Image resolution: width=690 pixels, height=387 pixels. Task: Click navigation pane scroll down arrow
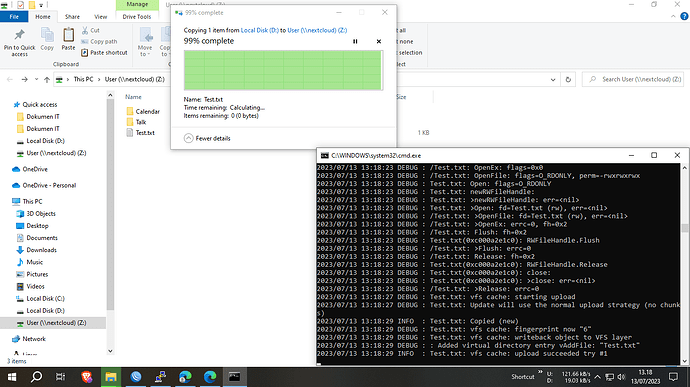pyautogui.click(x=110, y=351)
